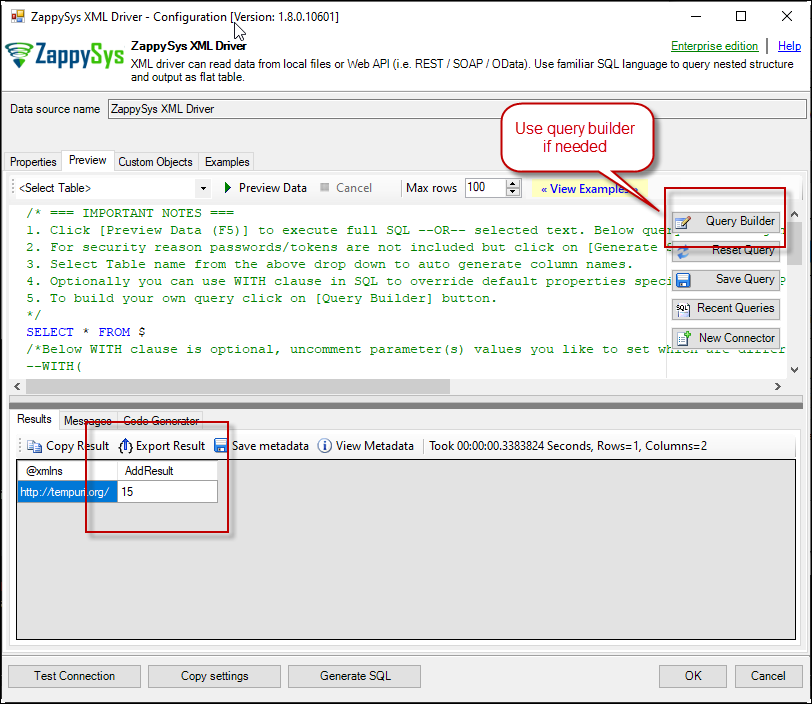The height and width of the screenshot is (704, 812).
Task: Click the Generate SQL button
Action: click(x=355, y=676)
